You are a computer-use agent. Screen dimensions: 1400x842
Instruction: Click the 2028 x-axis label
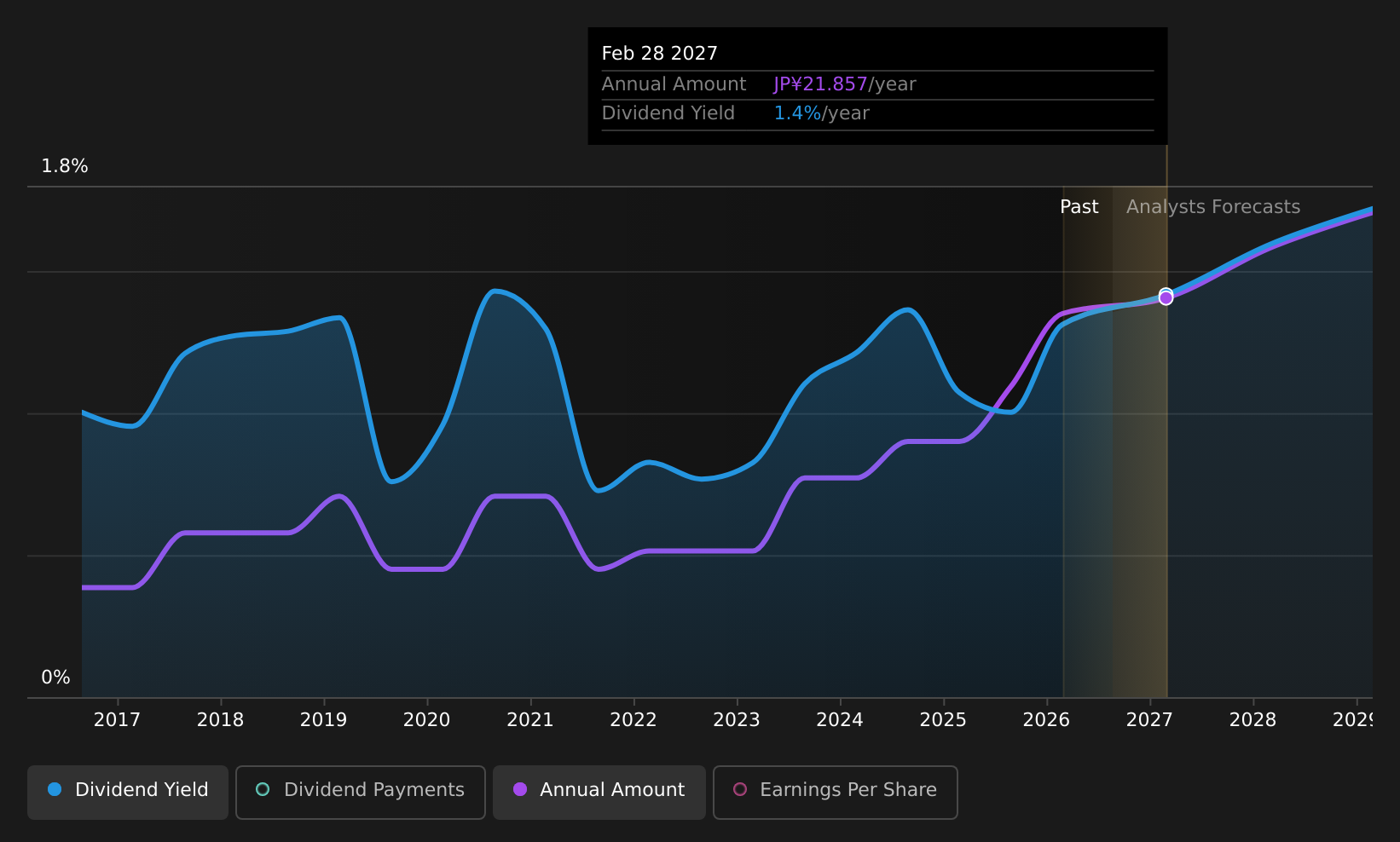click(1252, 720)
